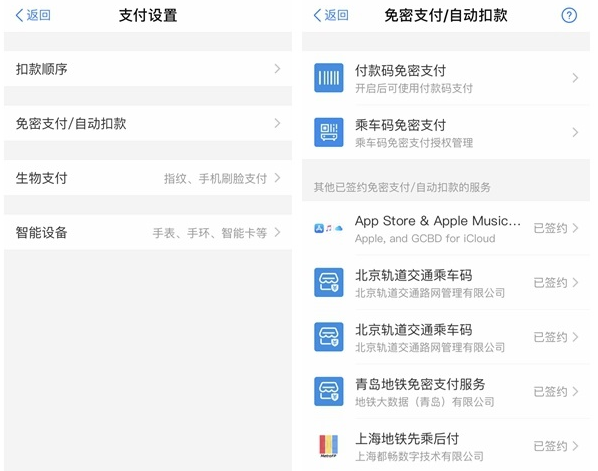The image size is (598, 471).
Task: Open 青岛地铁免密支付服务 entry
Action: coord(446,391)
